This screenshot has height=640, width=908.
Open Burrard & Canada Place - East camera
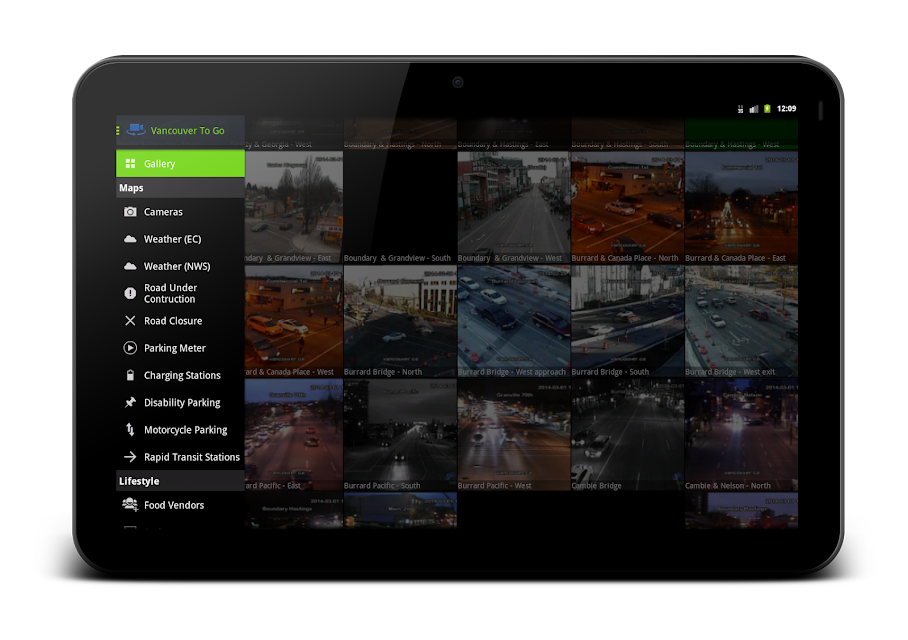[x=741, y=207]
